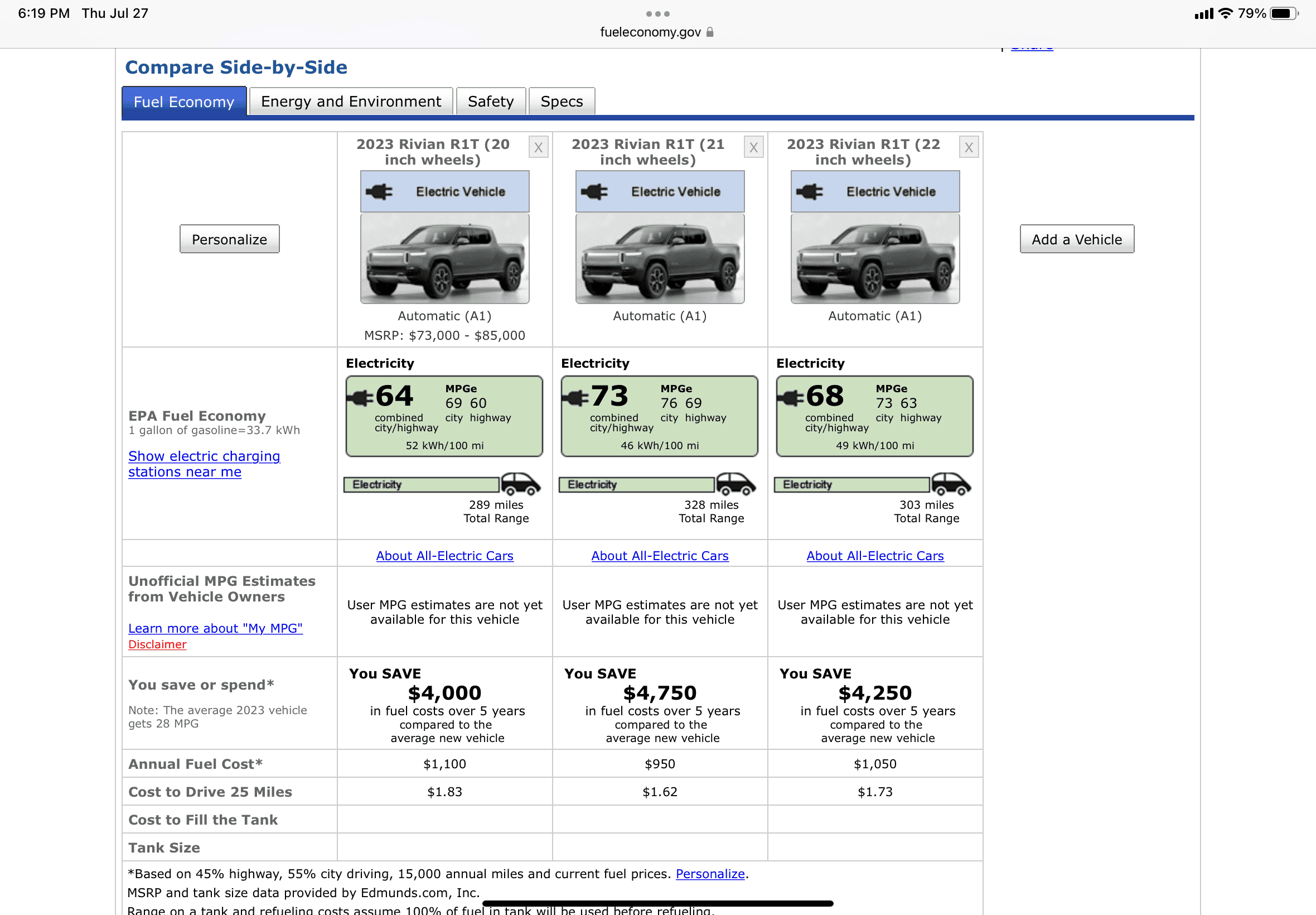Viewport: 1316px width, 915px height.
Task: Select the 2023 Rivian R1T (22 inch wheels) title
Action: [863, 152]
